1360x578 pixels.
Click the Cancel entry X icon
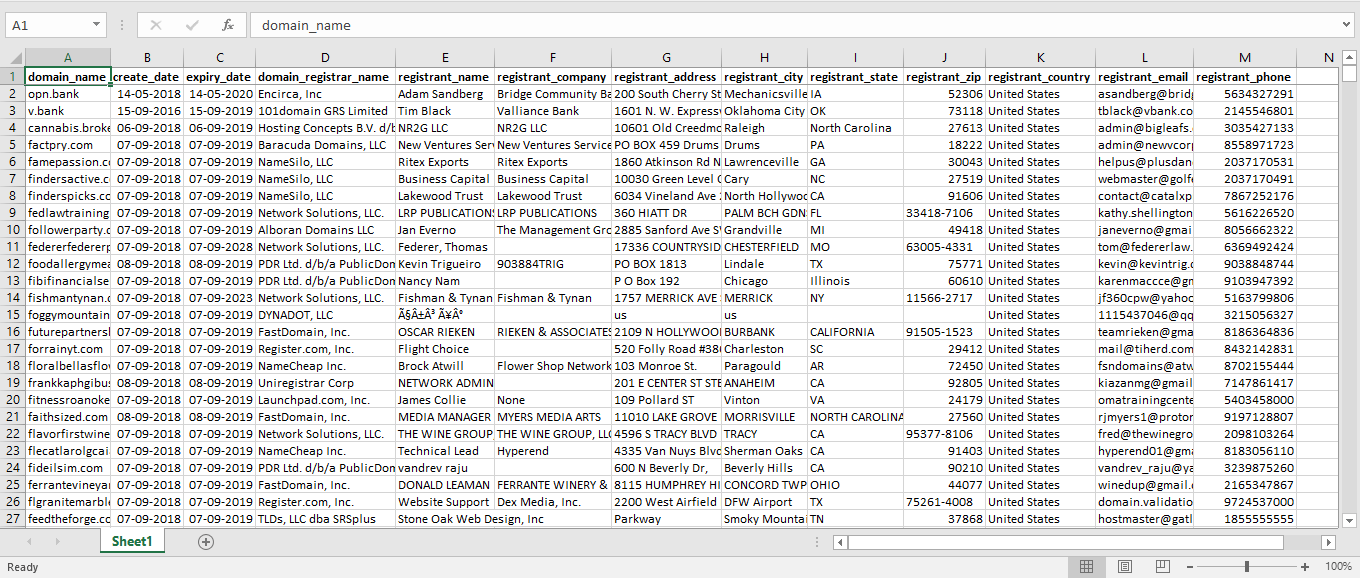click(156, 25)
